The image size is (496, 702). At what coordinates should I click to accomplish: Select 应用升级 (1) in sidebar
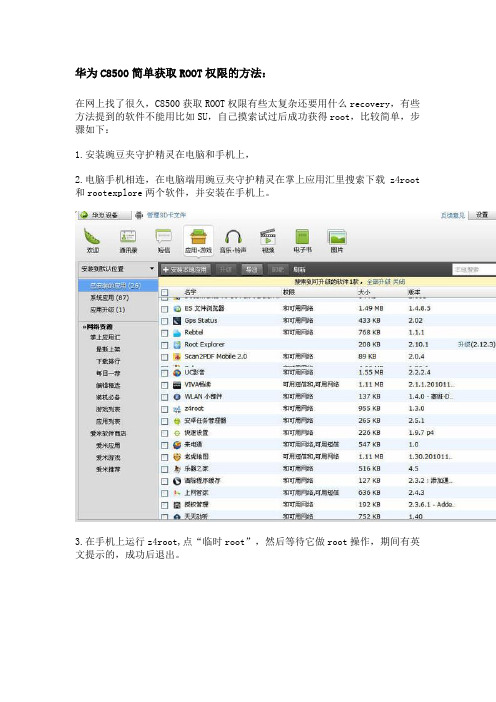(107, 309)
